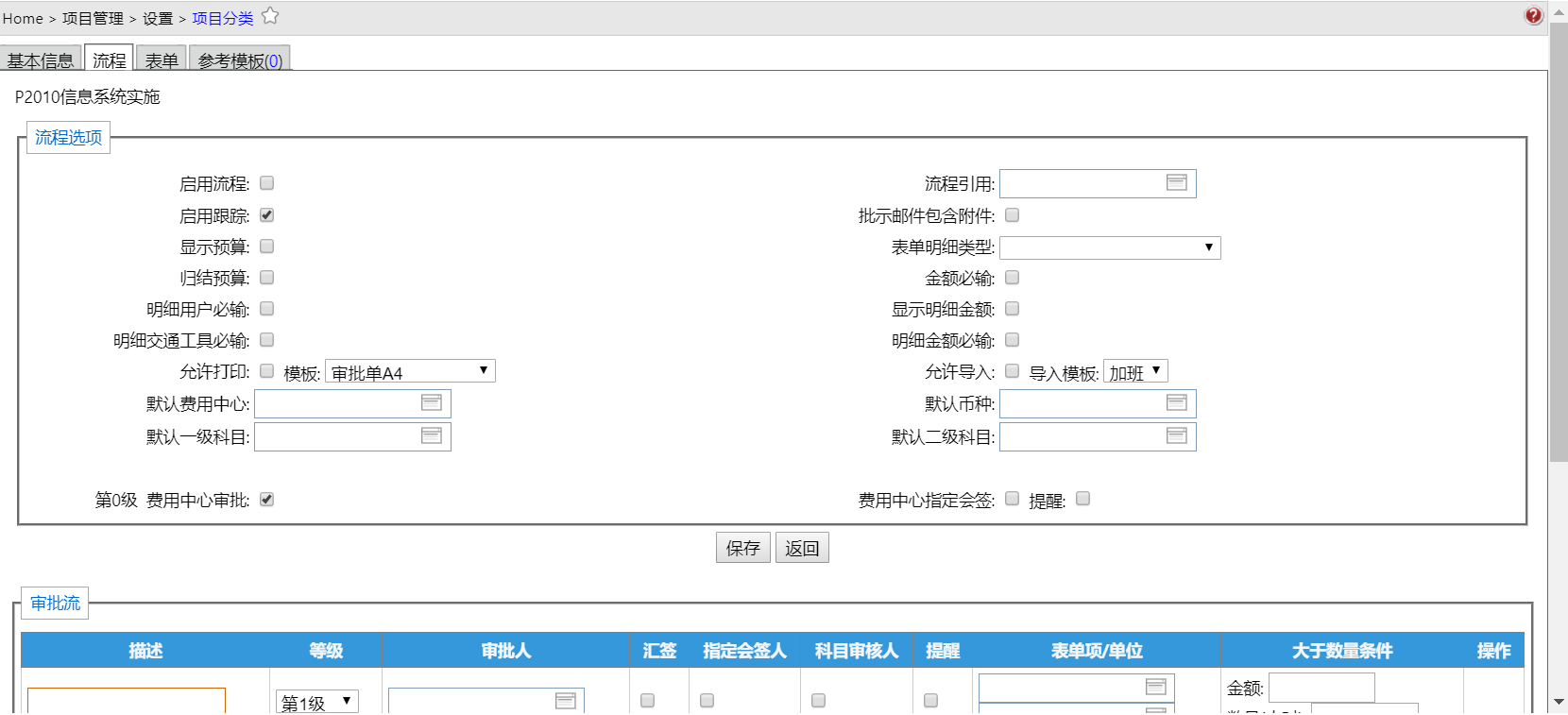
Task: Click the 保存 button
Action: (743, 548)
